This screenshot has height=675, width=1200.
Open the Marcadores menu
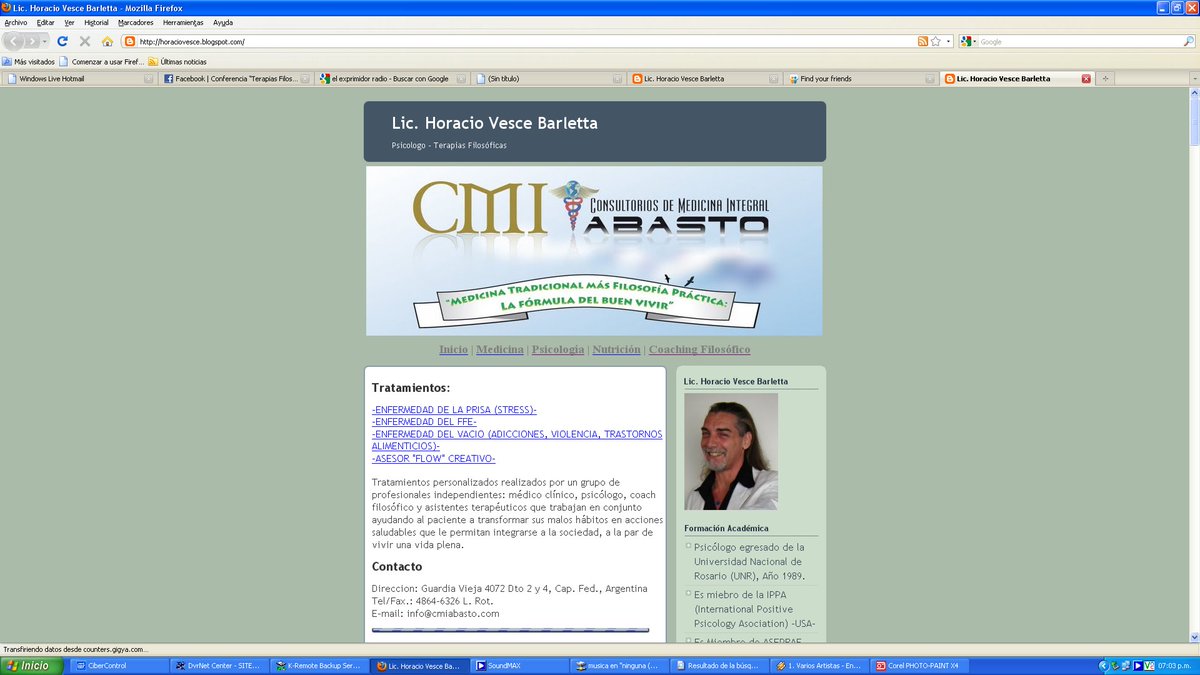(x=136, y=22)
